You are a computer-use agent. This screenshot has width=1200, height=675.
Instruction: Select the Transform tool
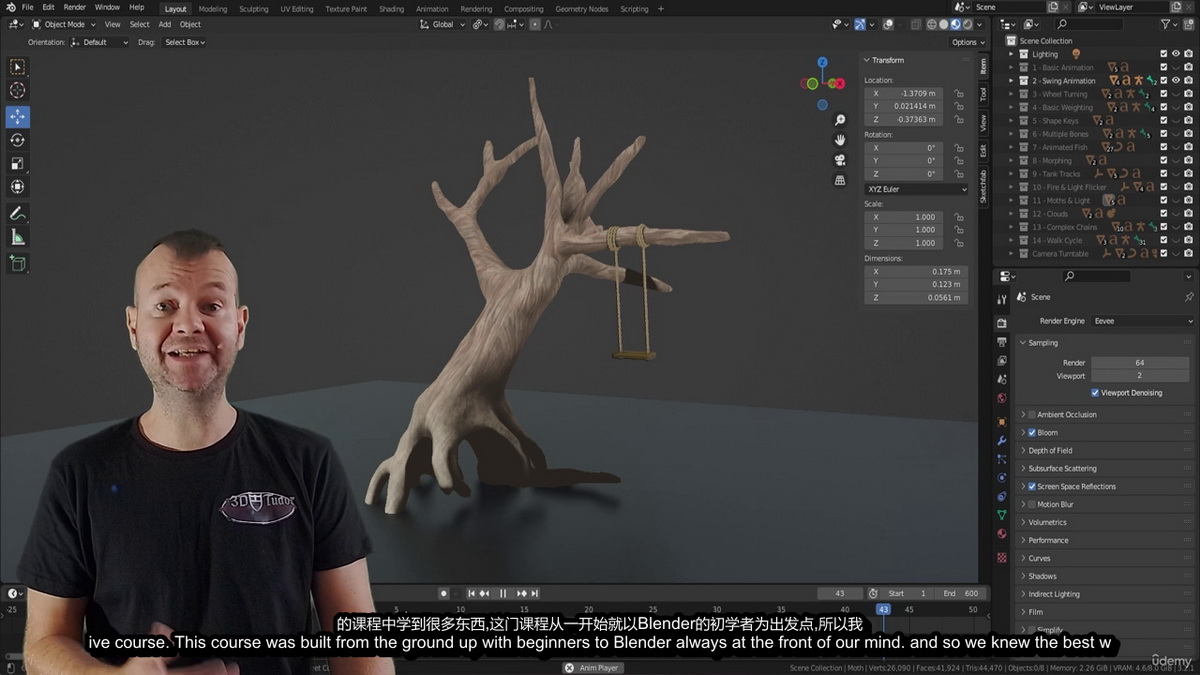click(x=17, y=187)
